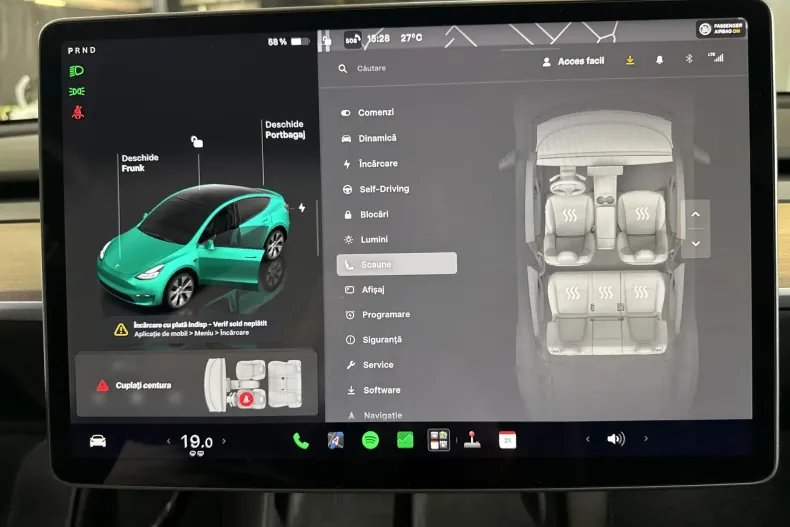Open the Programare settings section
The image size is (790, 527).
(378, 314)
